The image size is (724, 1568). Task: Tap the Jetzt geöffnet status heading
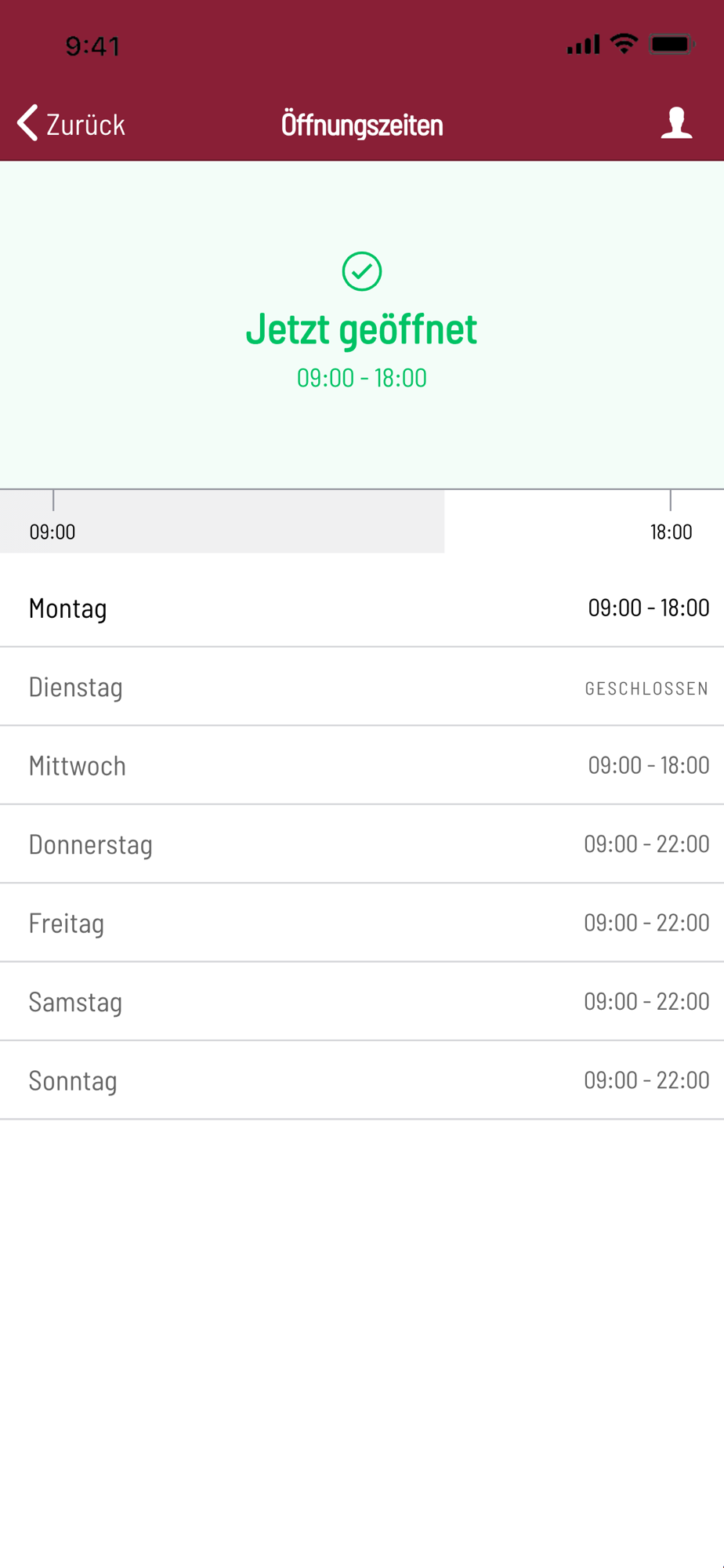tap(362, 328)
